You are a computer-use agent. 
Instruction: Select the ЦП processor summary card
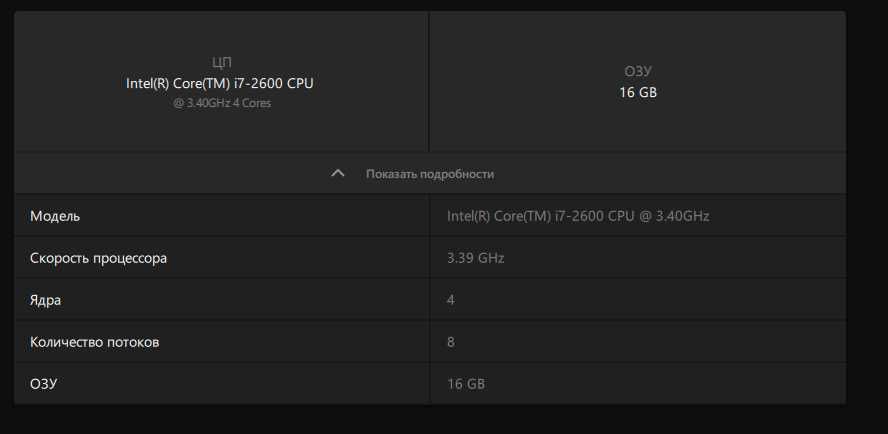pos(221,82)
